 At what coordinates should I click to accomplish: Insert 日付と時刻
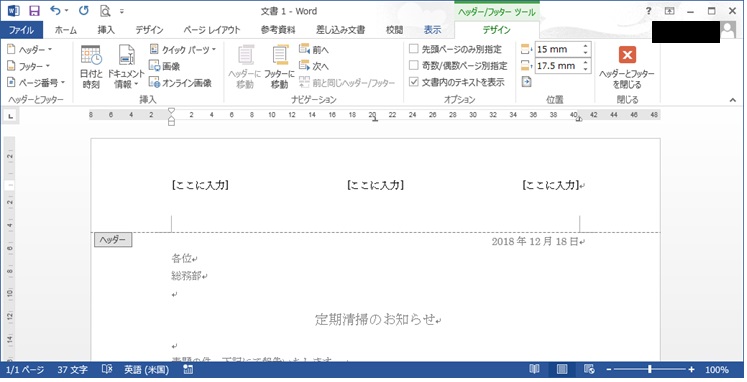(91, 67)
